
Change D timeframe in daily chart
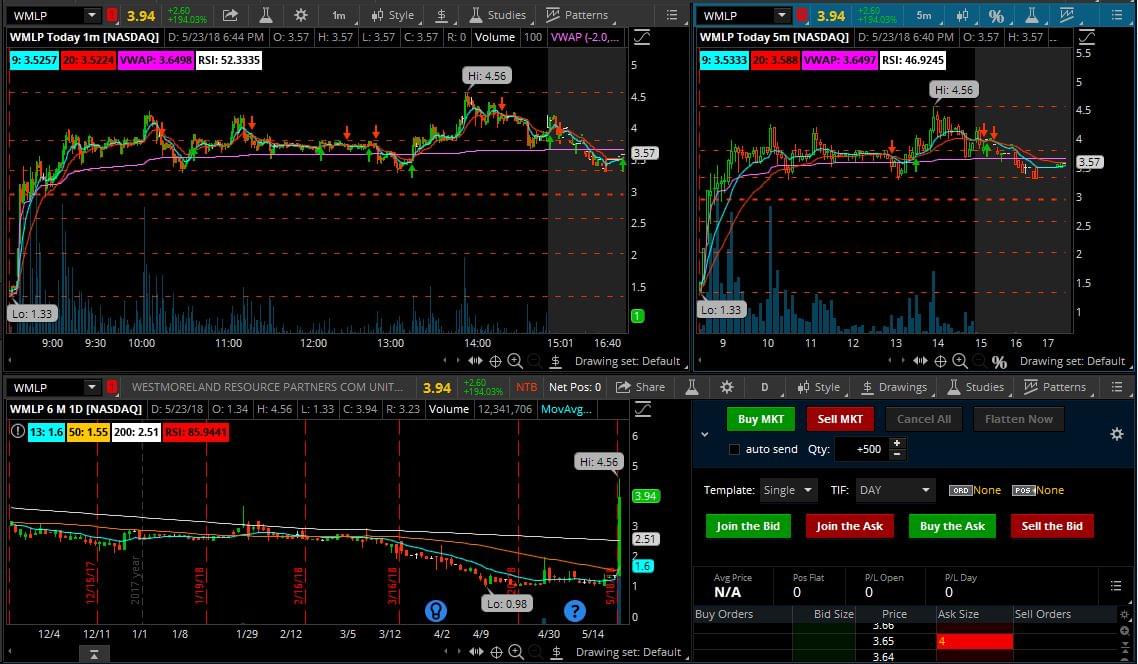click(765, 387)
